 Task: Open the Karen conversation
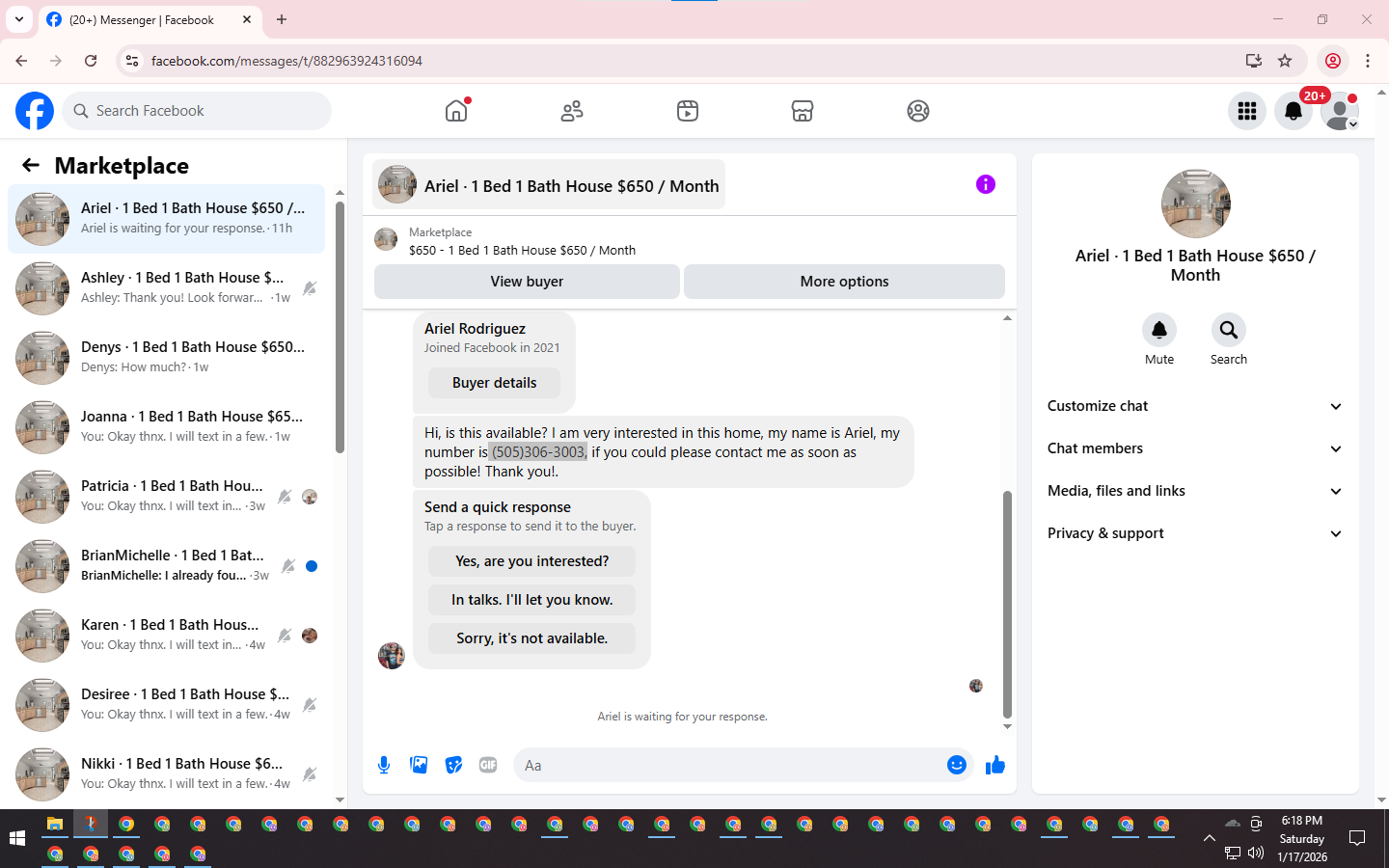(x=167, y=636)
